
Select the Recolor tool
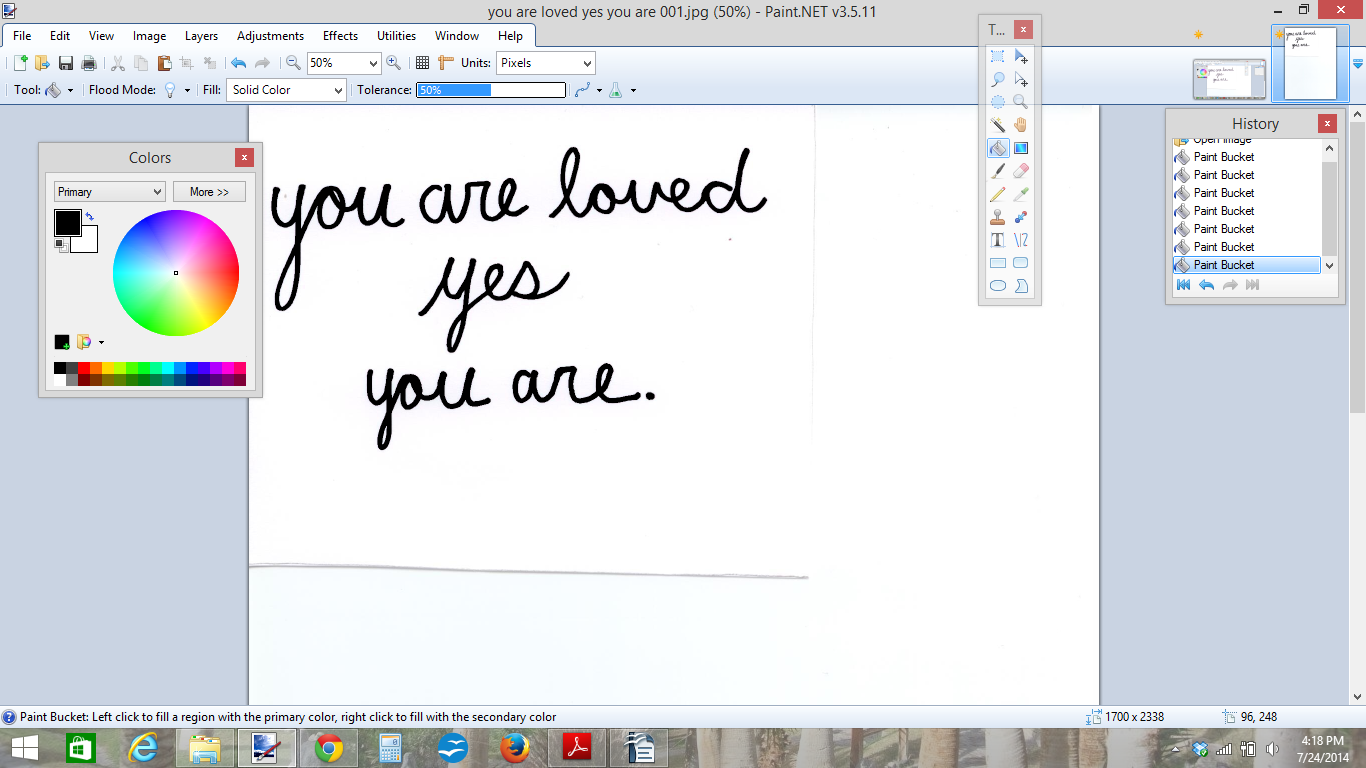1021,217
